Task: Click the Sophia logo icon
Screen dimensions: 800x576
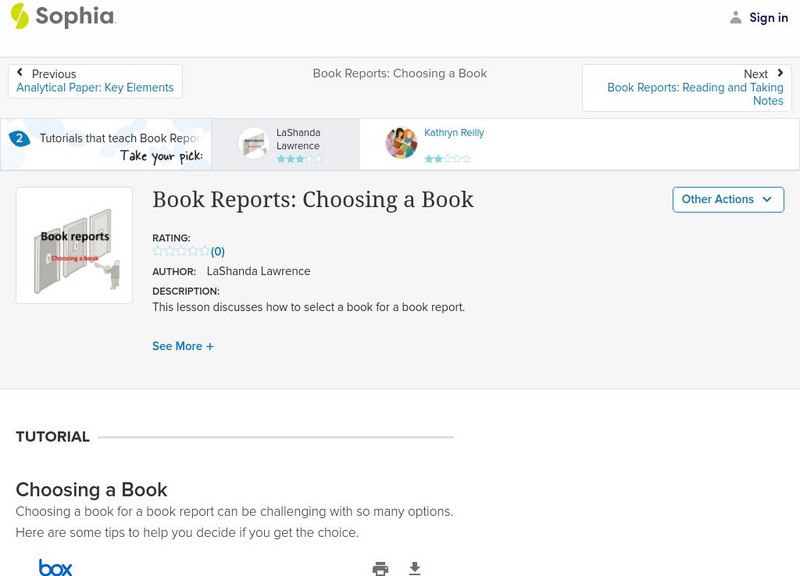Action: coord(19,16)
